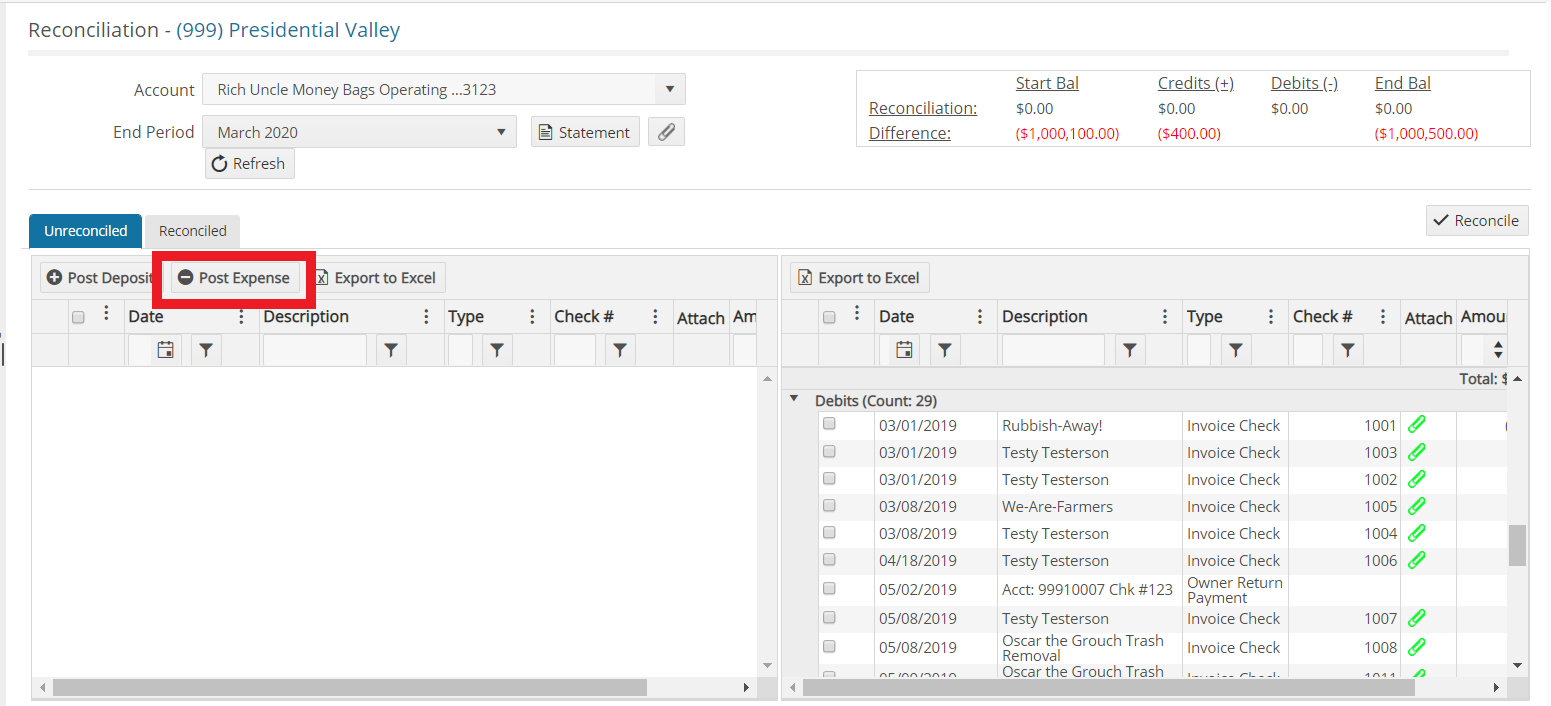Check the 04/18/2019 Testy Testerson row checkbox
Image resolution: width=1551 pixels, height=706 pixels.
(x=829, y=559)
